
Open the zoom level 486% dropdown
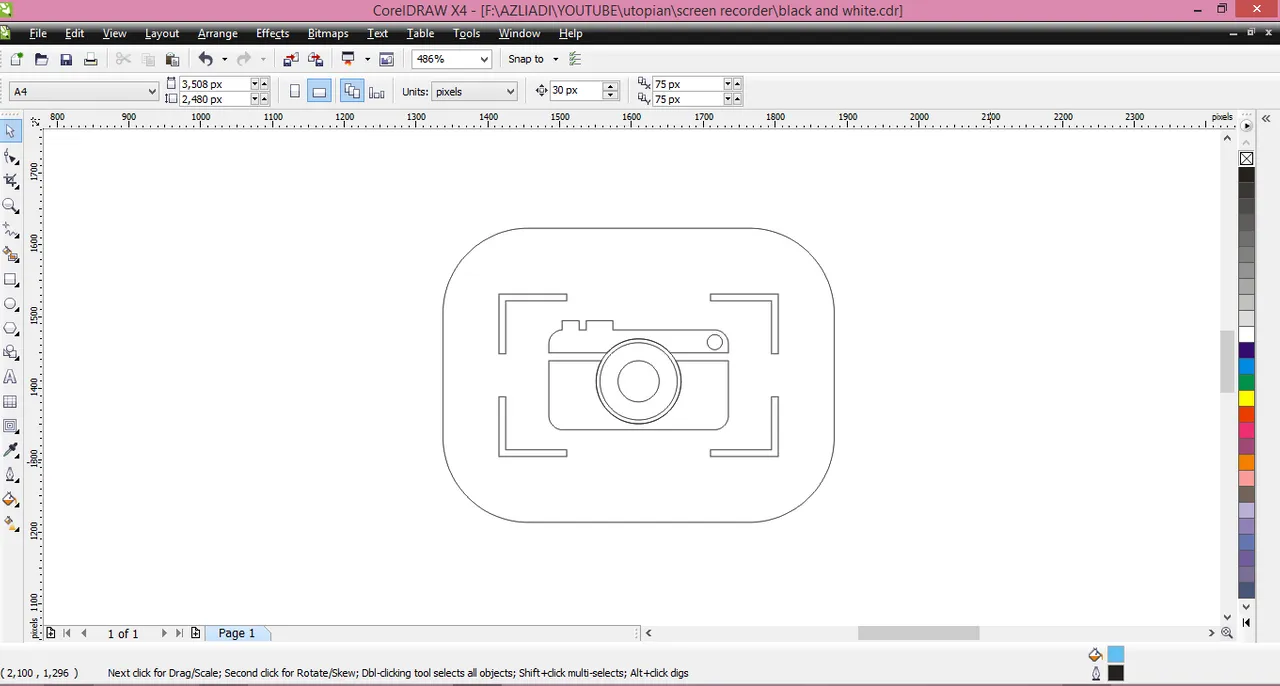coord(484,59)
